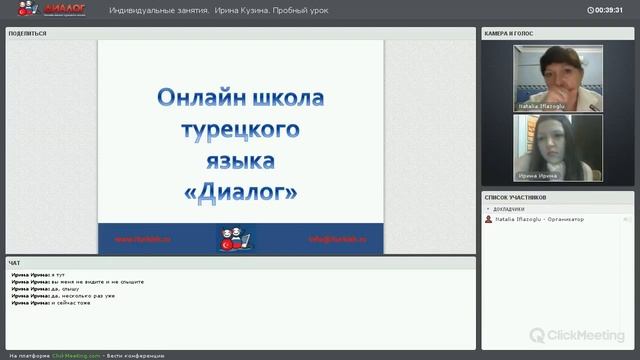Click the email link in slide footer right
Image resolution: width=640 pixels, height=360 pixels.
338,240
